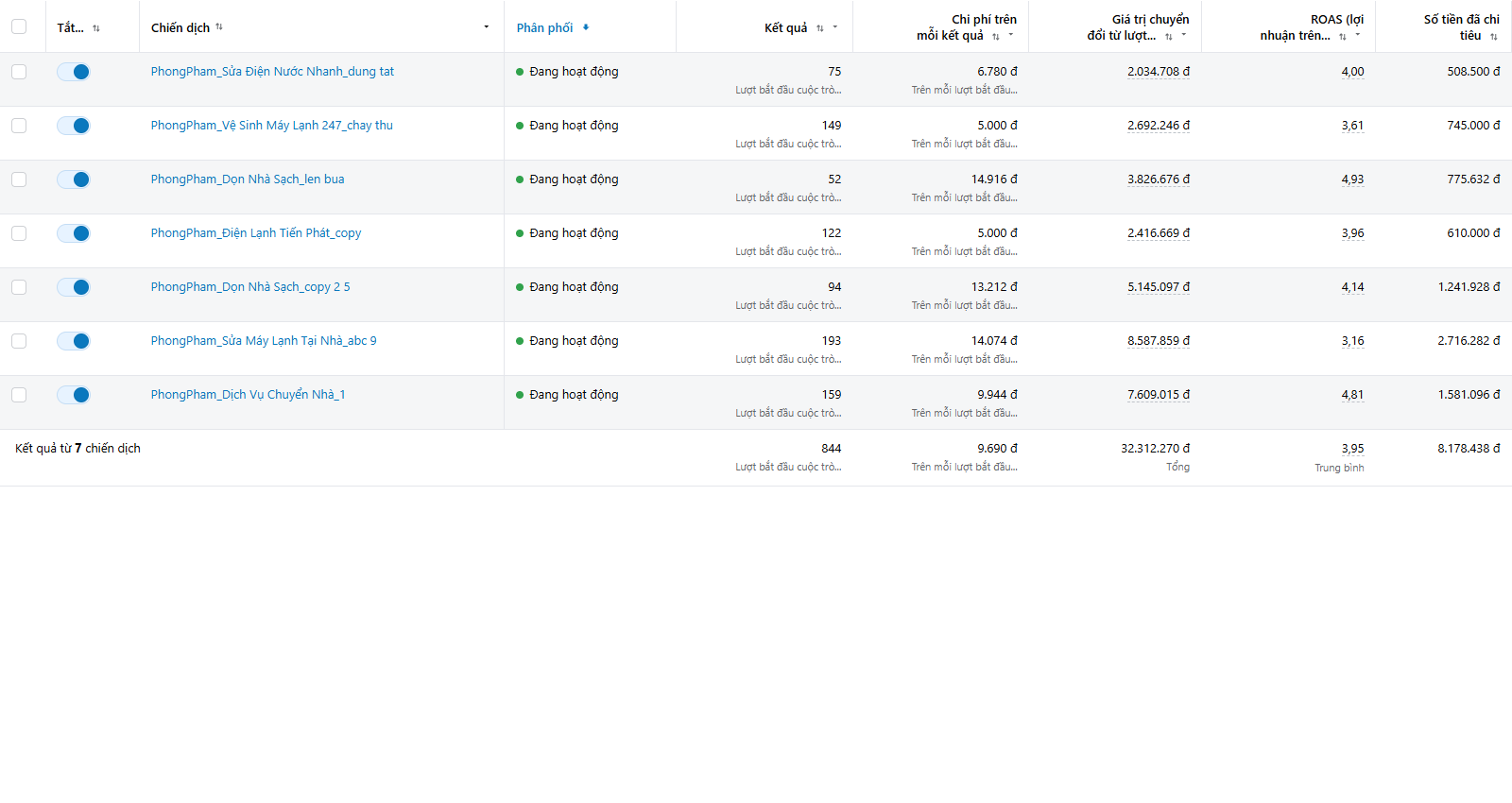
Task: Click the sort arrow beside Phân phối
Action: [x=586, y=27]
